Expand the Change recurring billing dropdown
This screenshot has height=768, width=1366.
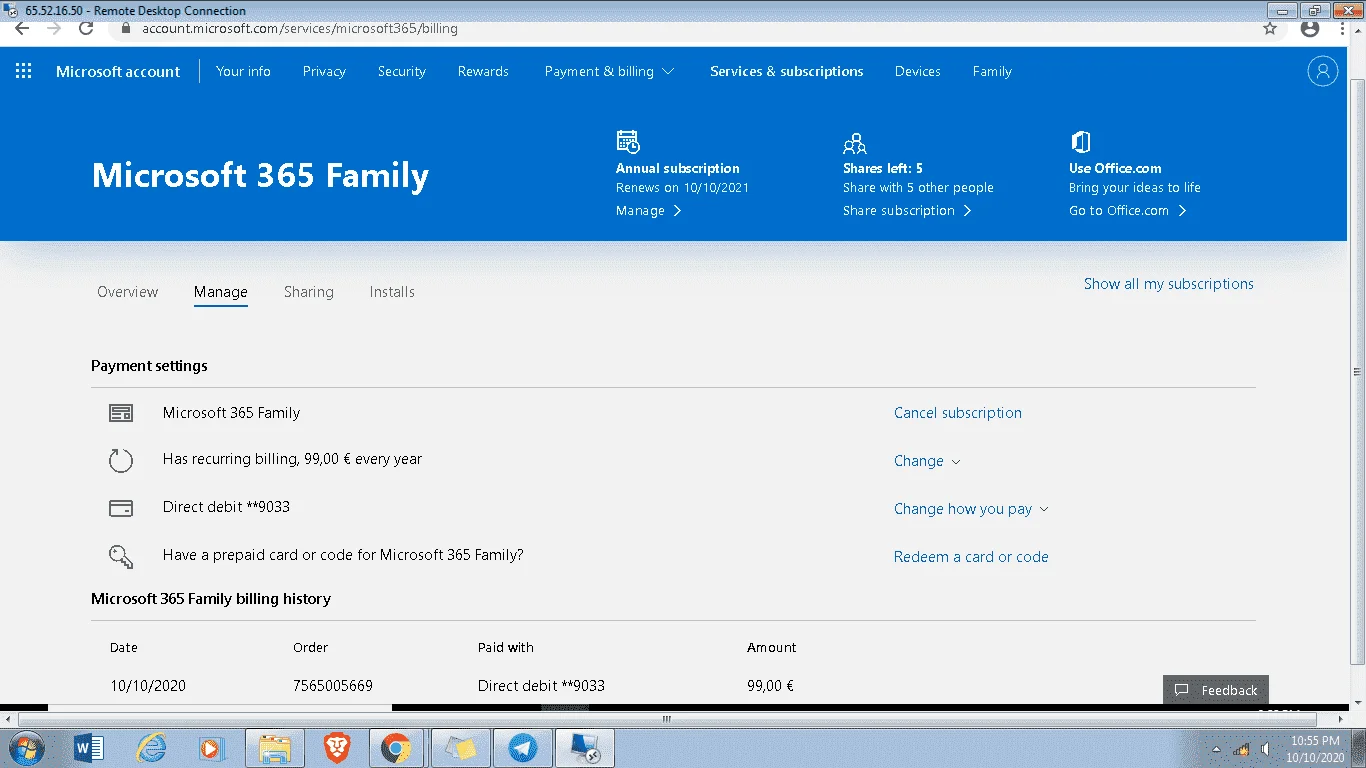[927, 461]
